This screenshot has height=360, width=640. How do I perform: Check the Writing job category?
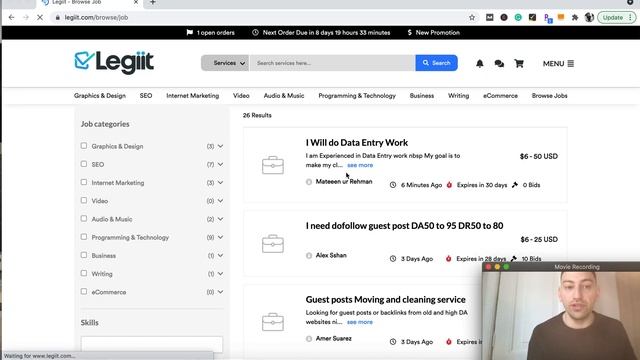[x=84, y=273]
